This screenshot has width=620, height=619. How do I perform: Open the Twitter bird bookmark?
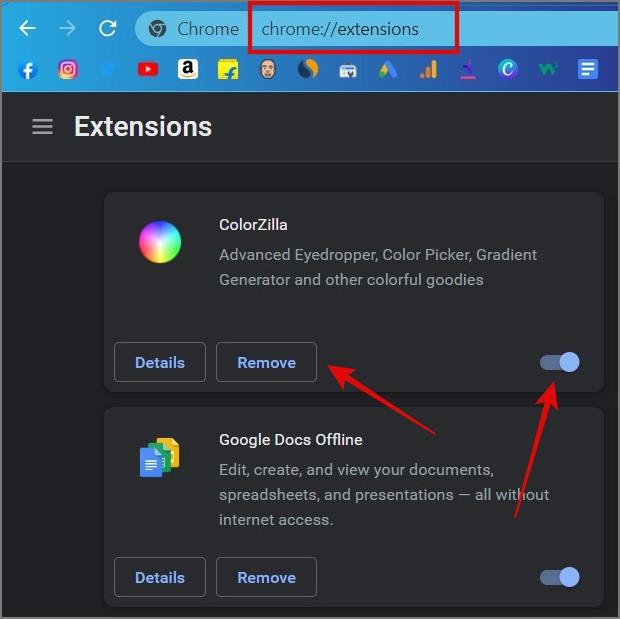(108, 70)
